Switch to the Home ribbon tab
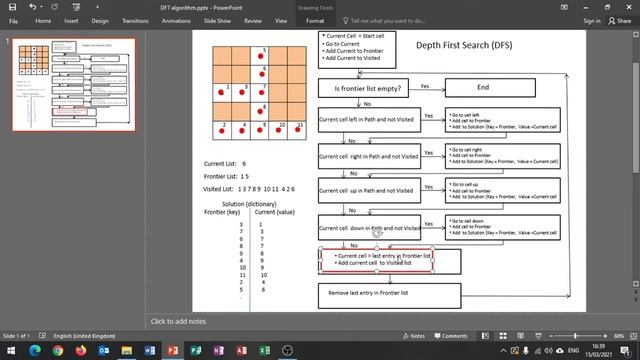Screen dimensions: 640x360 43,21
